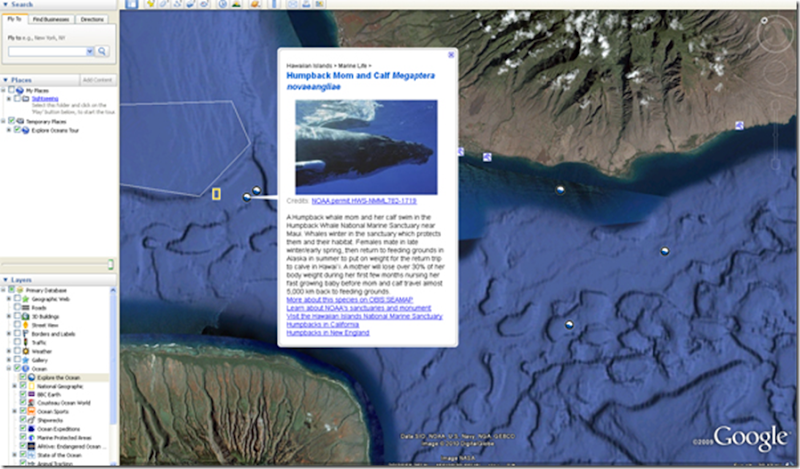This screenshot has width=800, height=469.
Task: Click the map zoom slider
Action: pyautogui.click(x=776, y=136)
